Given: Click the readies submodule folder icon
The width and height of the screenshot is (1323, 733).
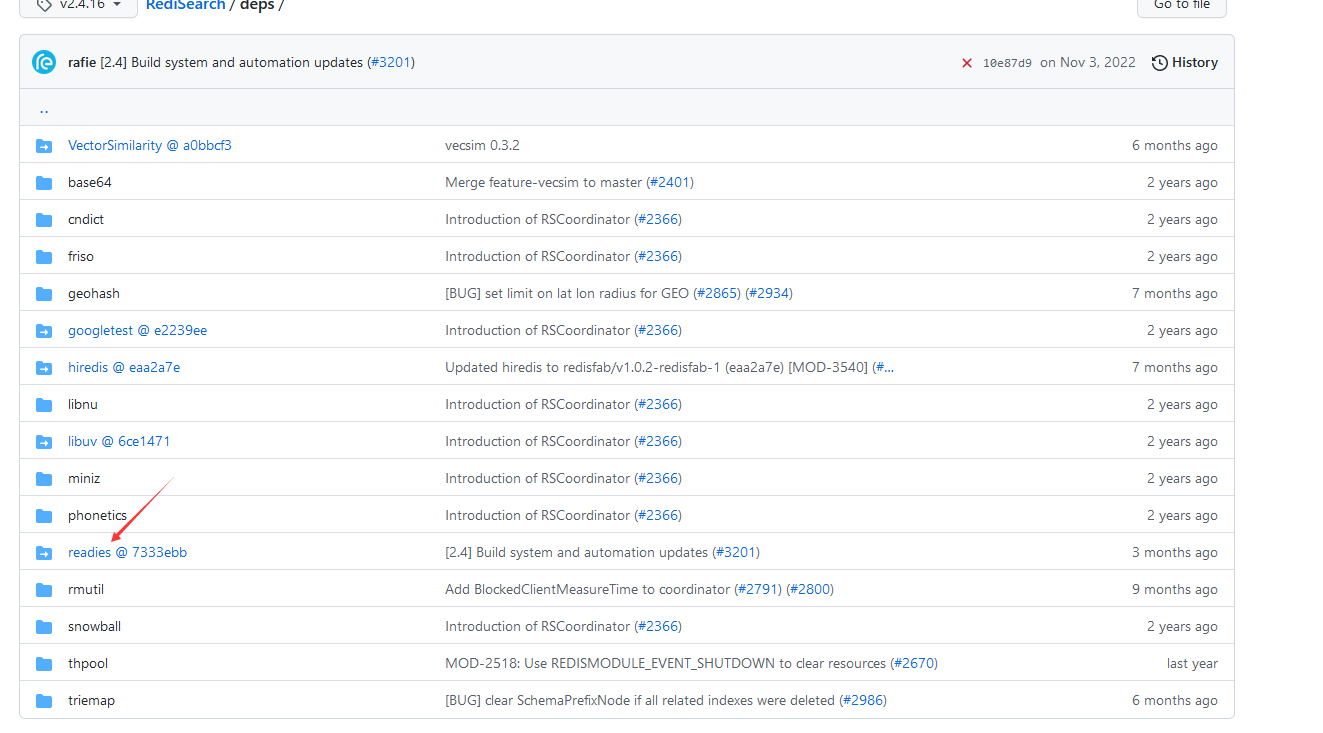Looking at the screenshot, I should point(44,553).
